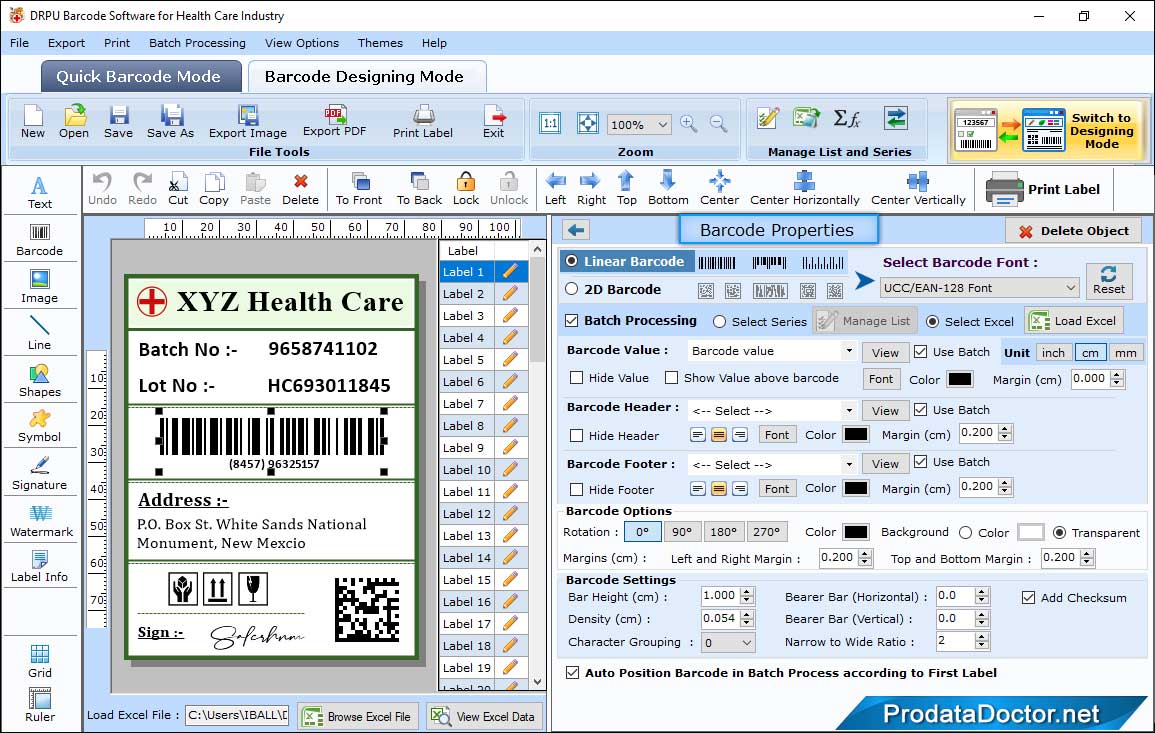Open the zoom percentage dropdown
The height and width of the screenshot is (733, 1155).
pyautogui.click(x=639, y=124)
